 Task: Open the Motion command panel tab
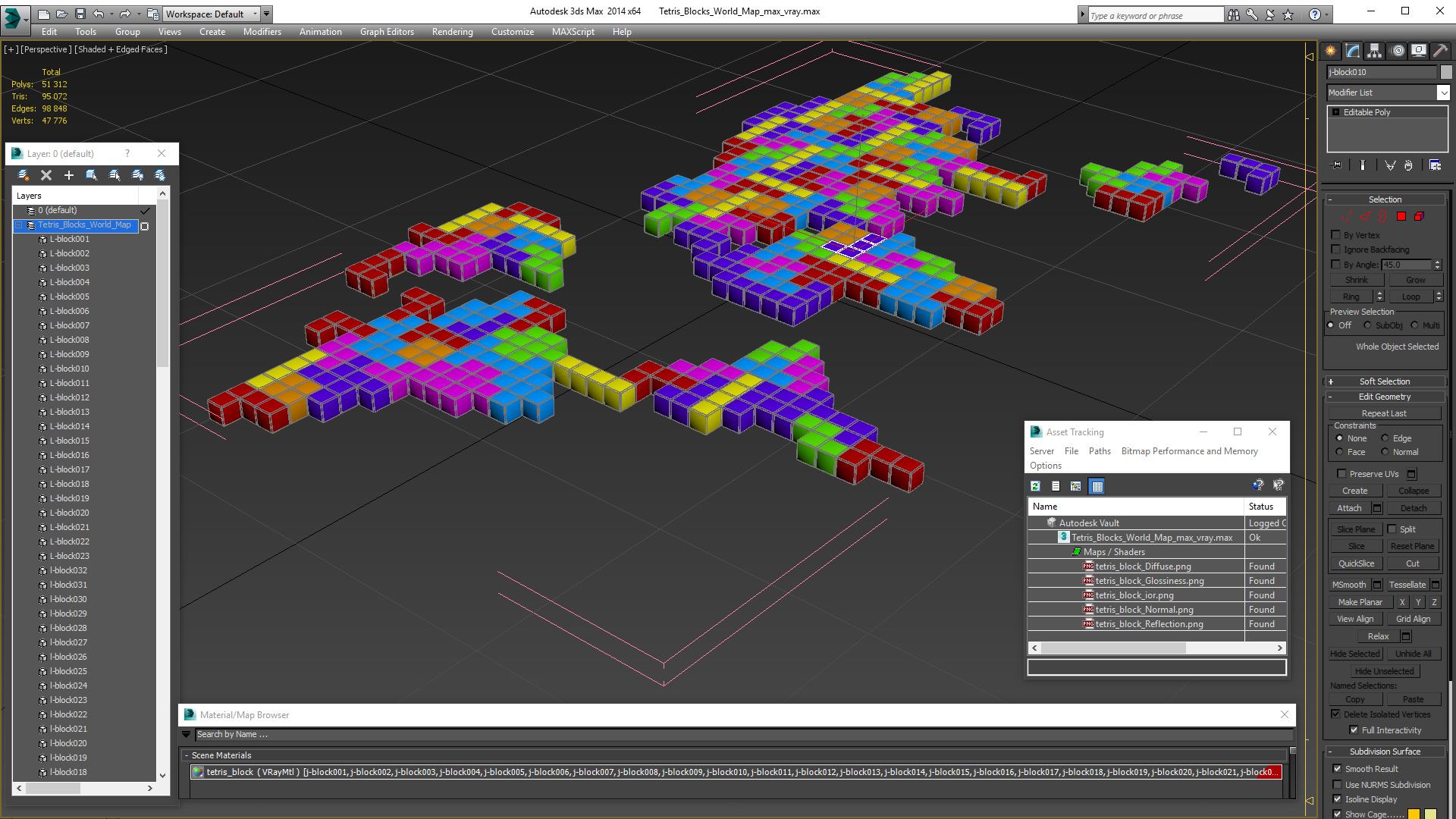[1398, 51]
